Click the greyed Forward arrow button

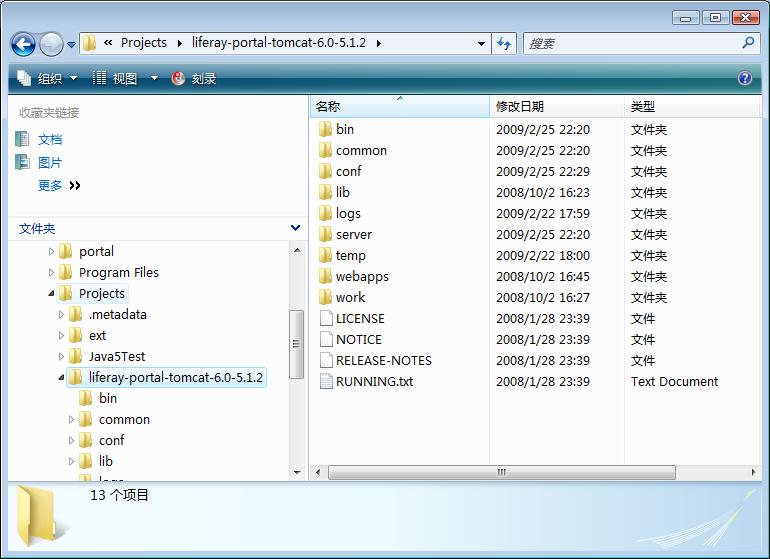coord(51,44)
